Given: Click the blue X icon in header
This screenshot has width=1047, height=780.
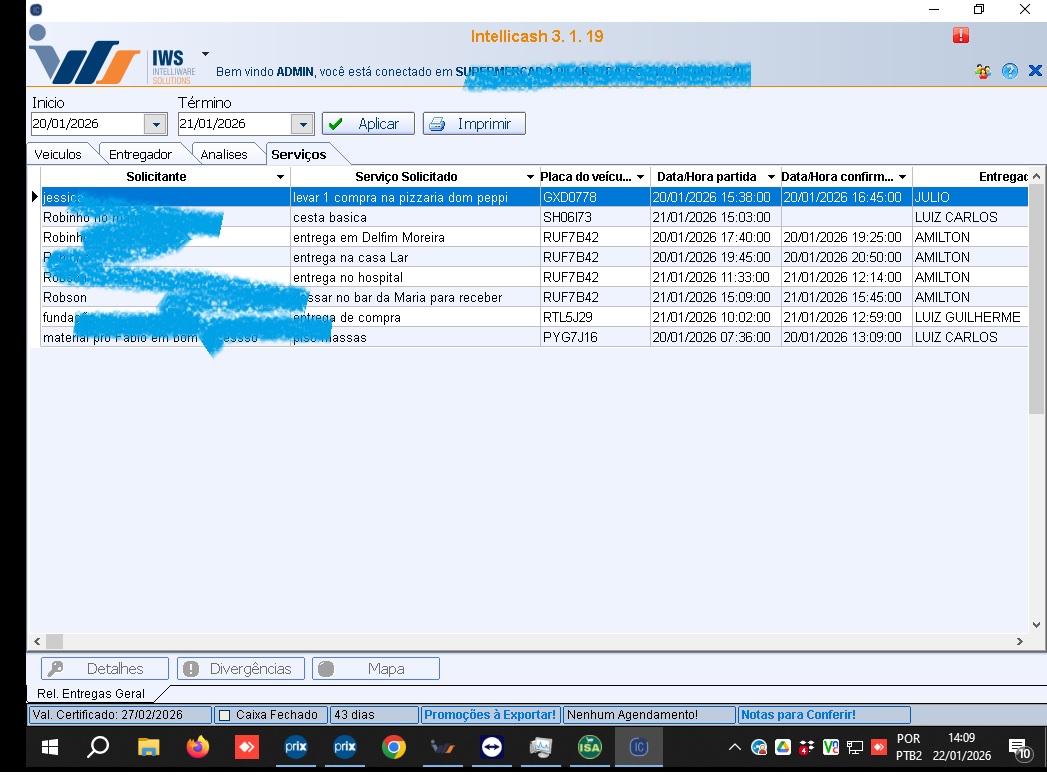Looking at the screenshot, I should [1035, 71].
